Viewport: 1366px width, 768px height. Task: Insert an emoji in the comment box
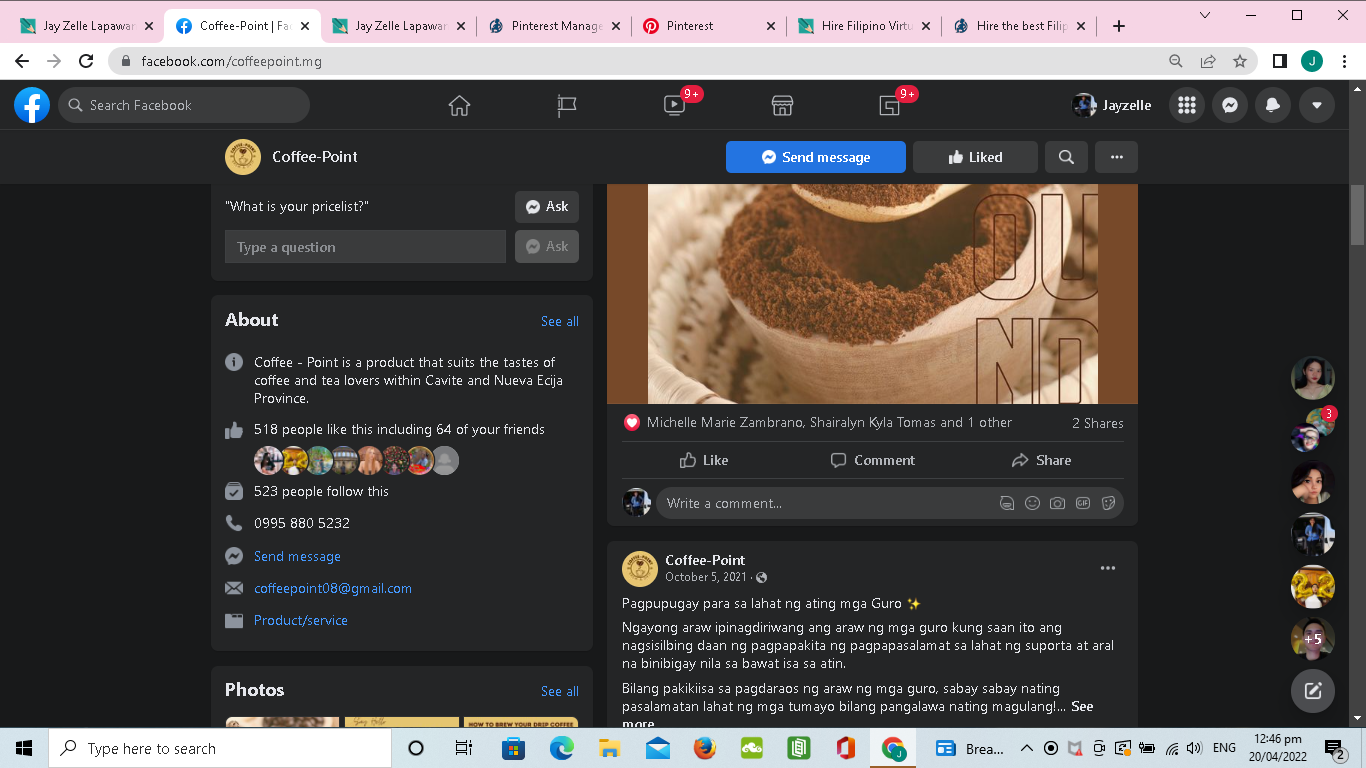(x=1032, y=503)
